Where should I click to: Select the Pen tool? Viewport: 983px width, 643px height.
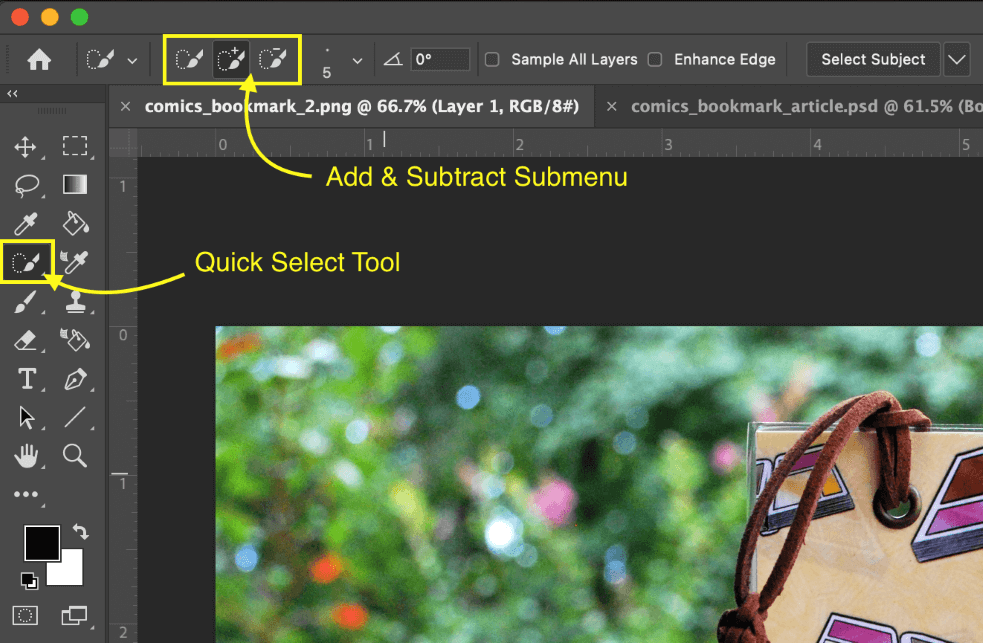point(75,379)
